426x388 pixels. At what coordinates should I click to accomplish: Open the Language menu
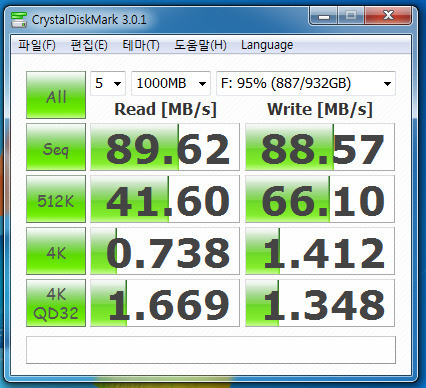coord(267,45)
